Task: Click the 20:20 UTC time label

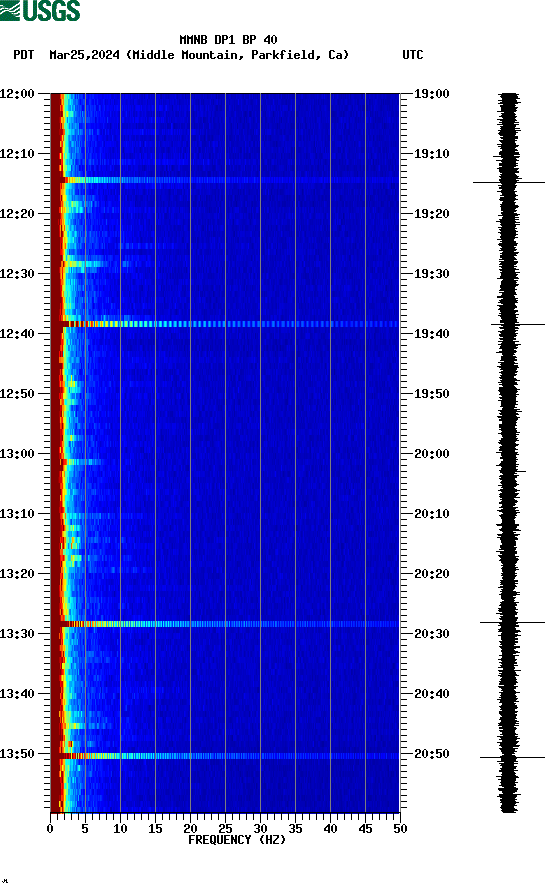Action: click(431, 574)
